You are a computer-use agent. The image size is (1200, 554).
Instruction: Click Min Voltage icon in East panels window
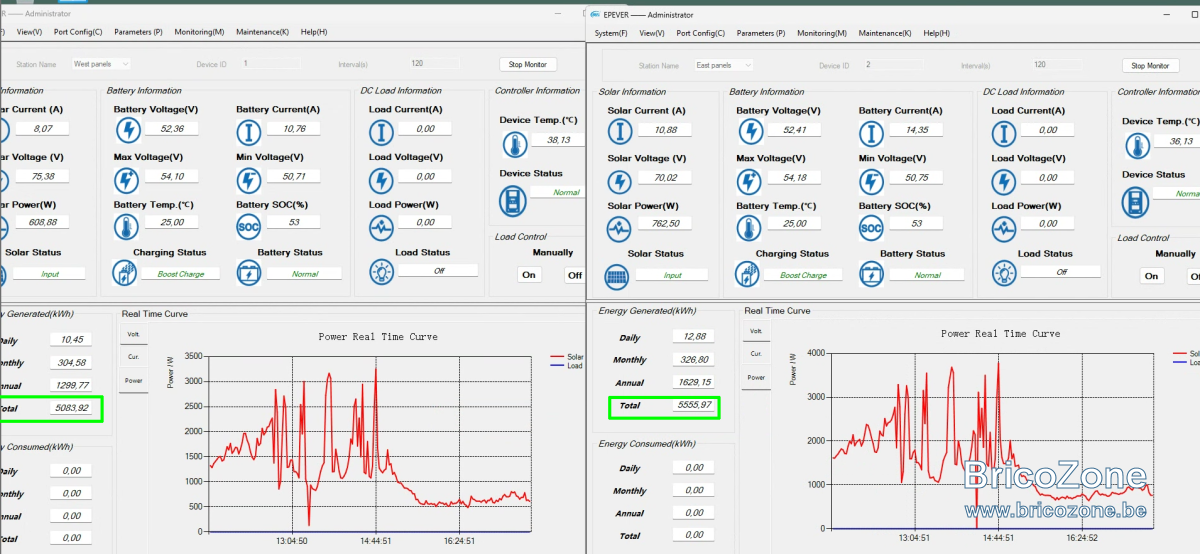[872, 181]
